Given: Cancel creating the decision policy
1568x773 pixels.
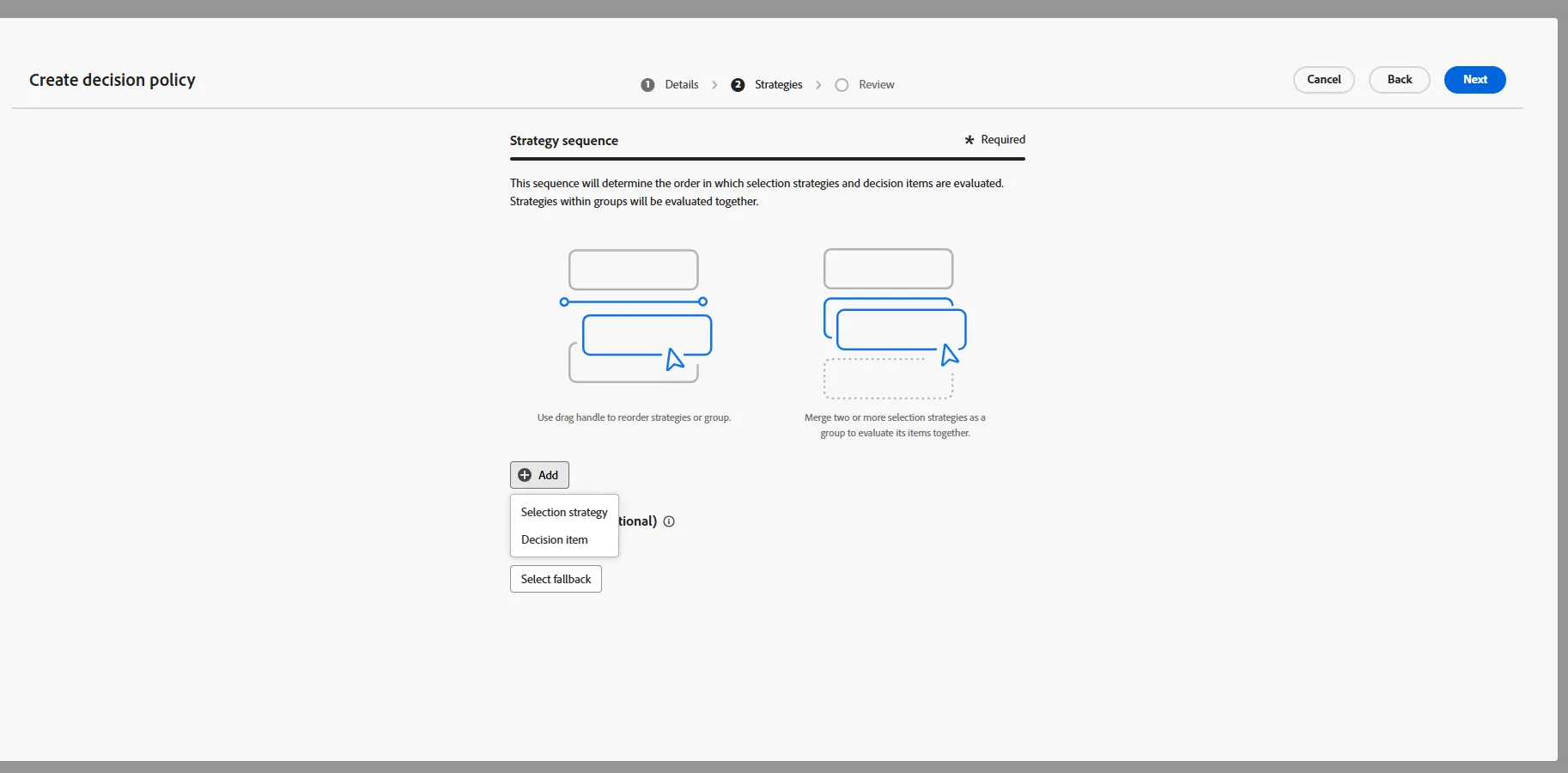Looking at the screenshot, I should tap(1323, 80).
